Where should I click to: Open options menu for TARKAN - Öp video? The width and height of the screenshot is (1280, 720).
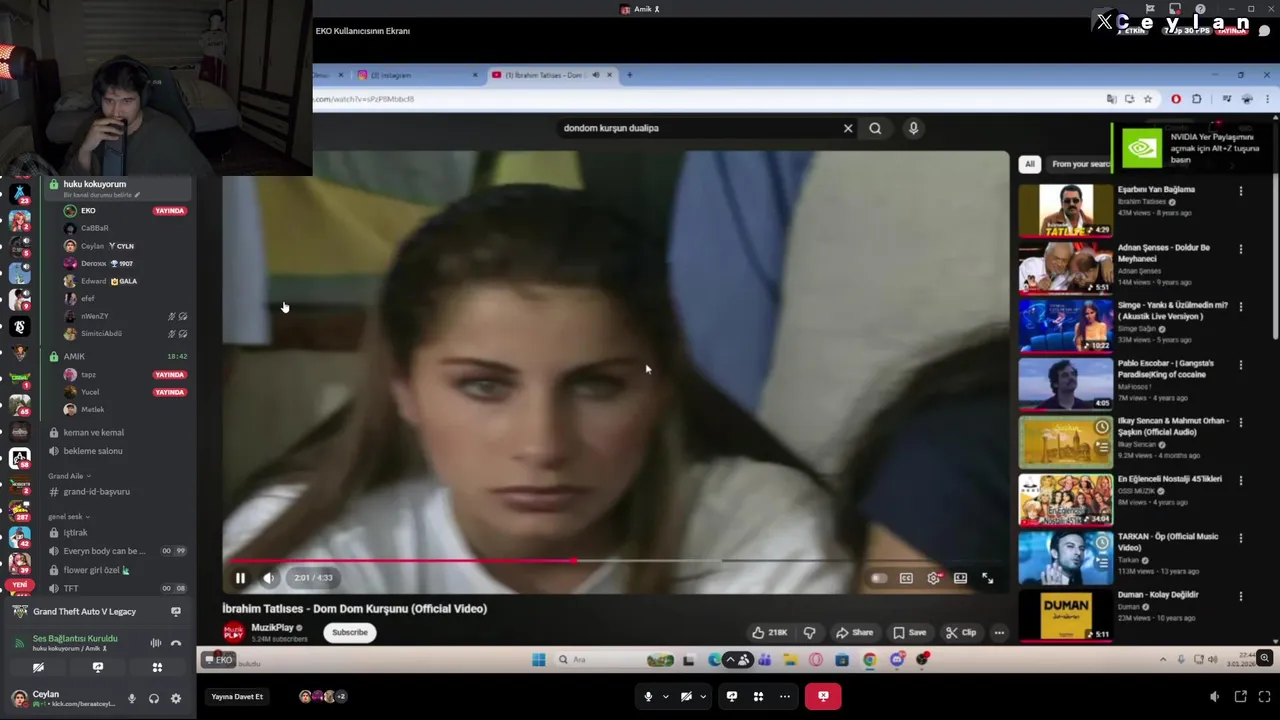1241,538
